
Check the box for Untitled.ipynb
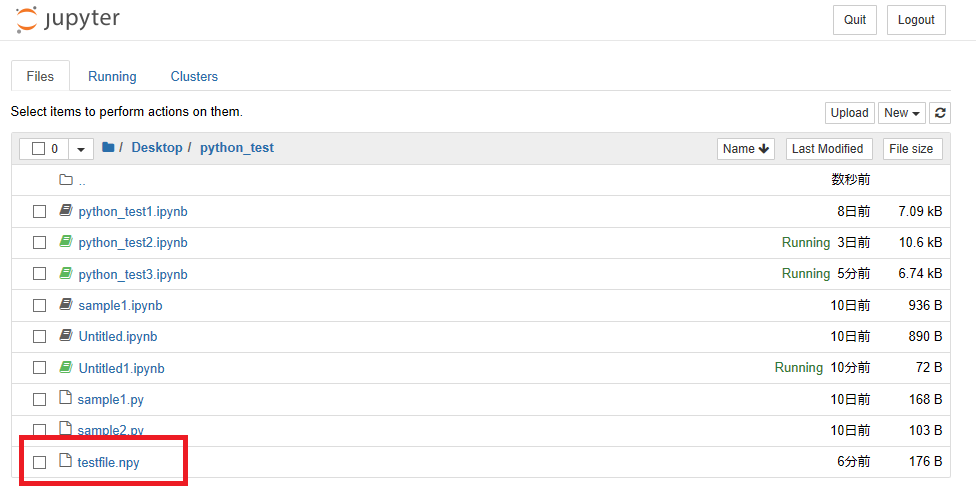[x=39, y=337]
